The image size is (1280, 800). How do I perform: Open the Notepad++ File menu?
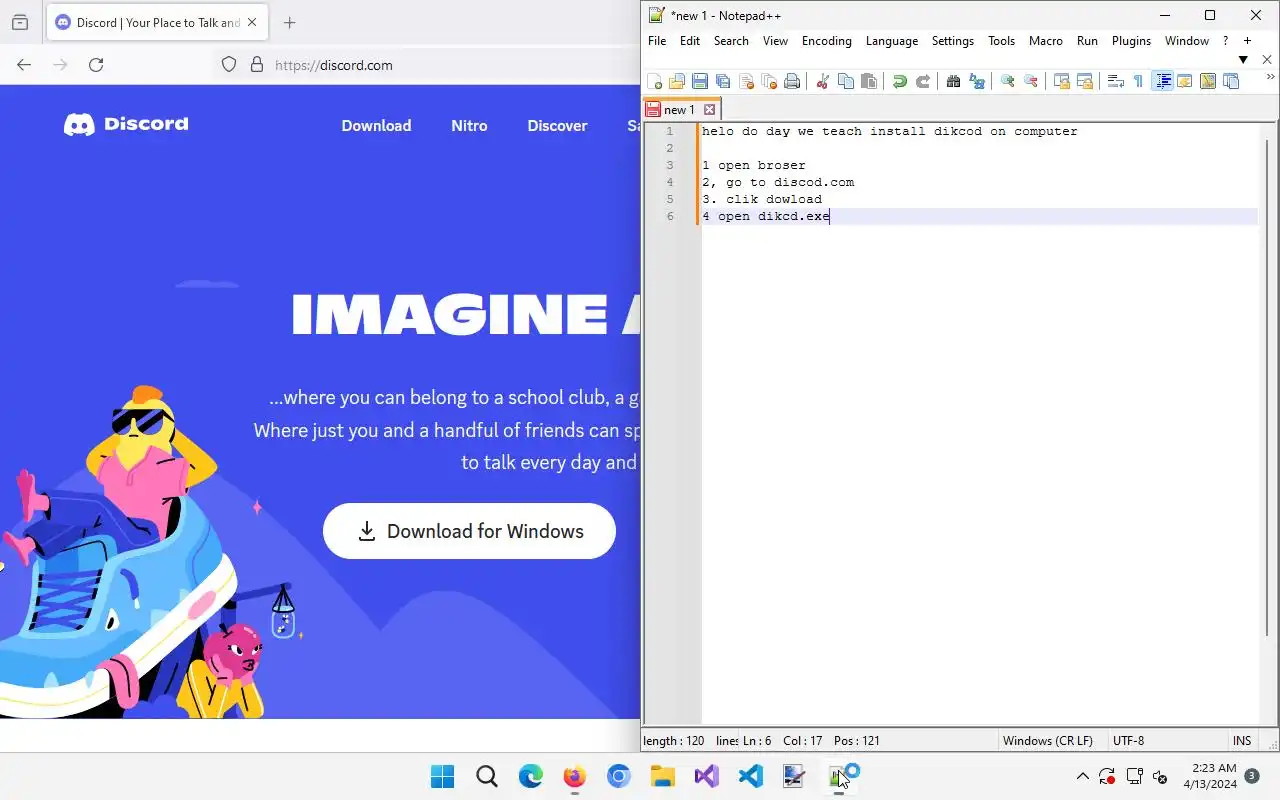656,41
